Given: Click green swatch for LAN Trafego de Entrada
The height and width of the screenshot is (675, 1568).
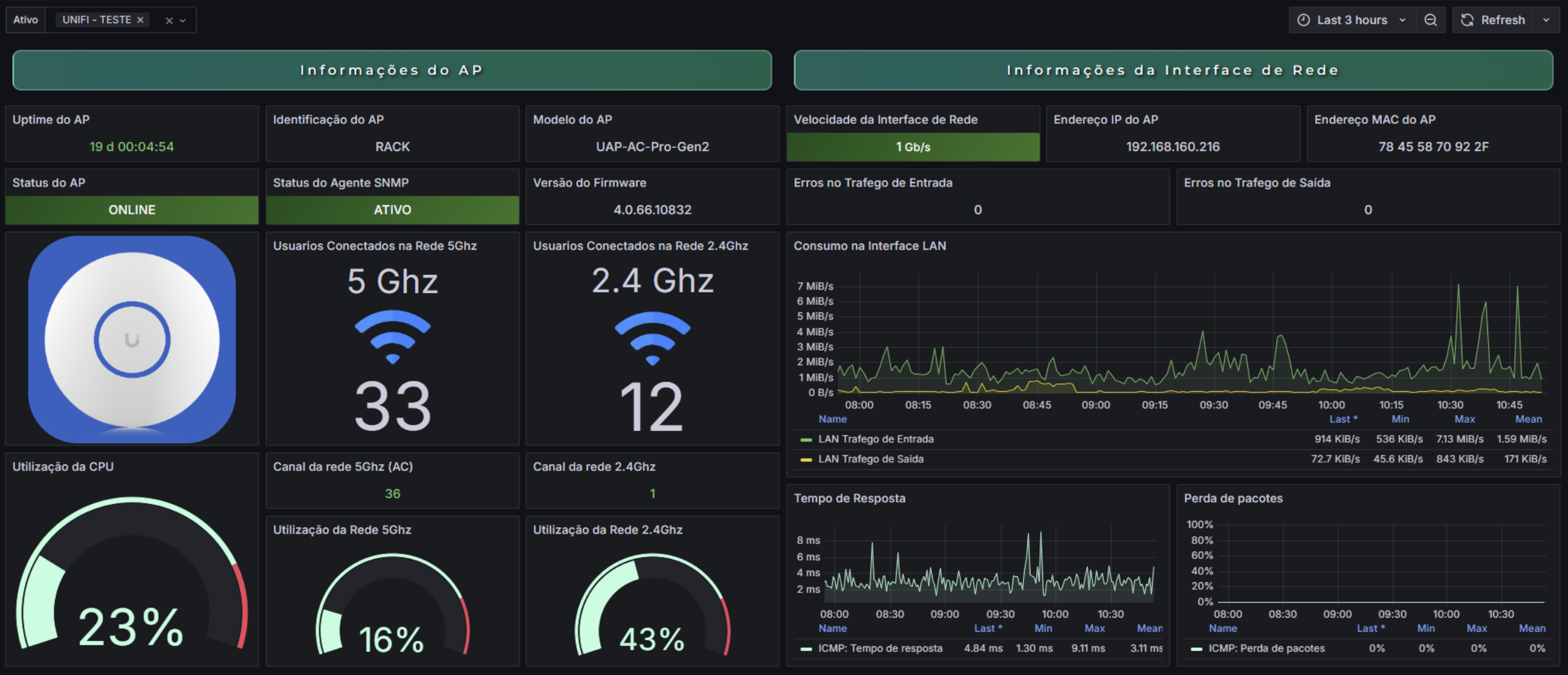Looking at the screenshot, I should pyautogui.click(x=806, y=440).
